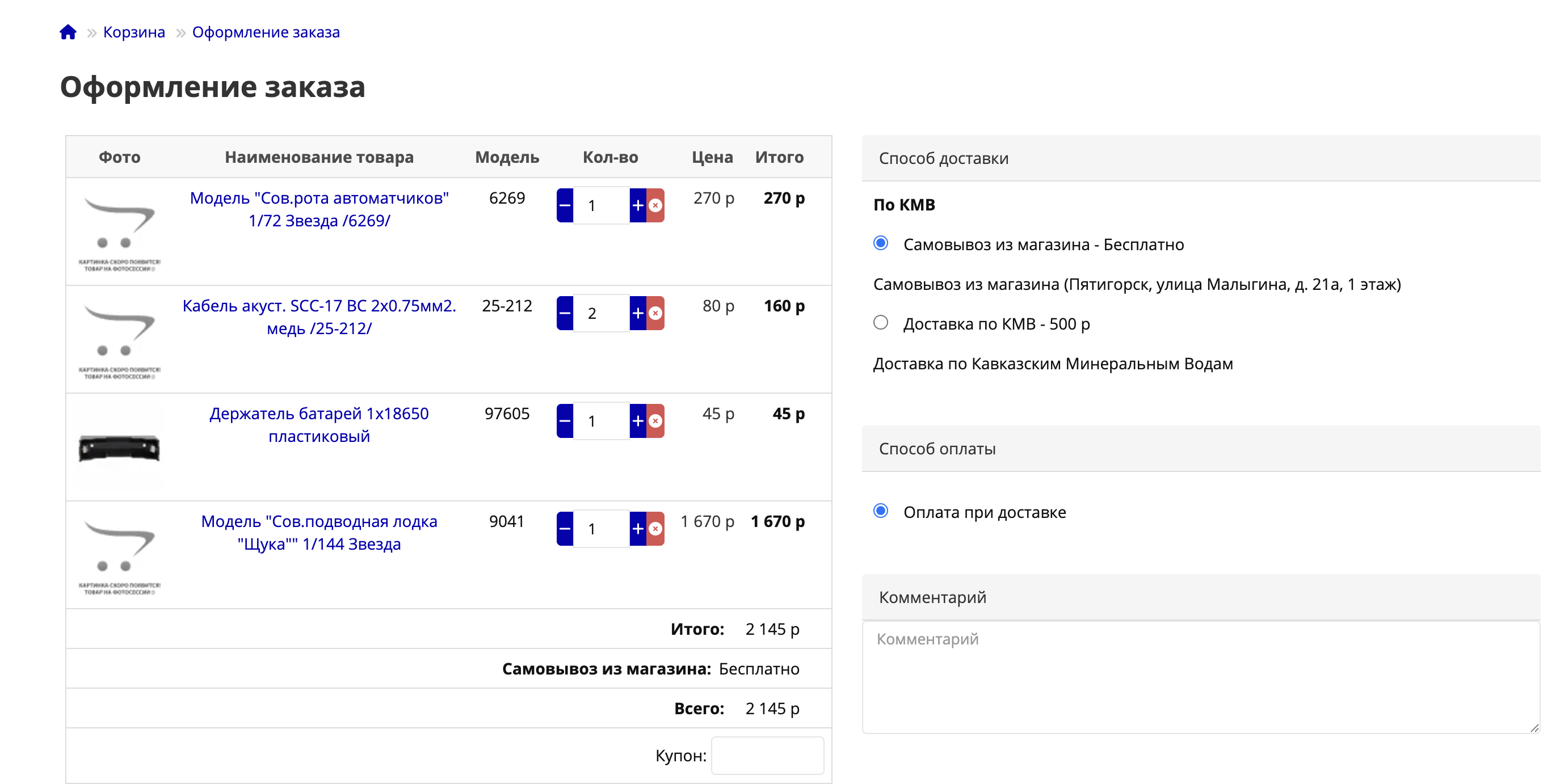The width and height of the screenshot is (1564, 784).
Task: Click the coupon code input field
Action: click(767, 756)
